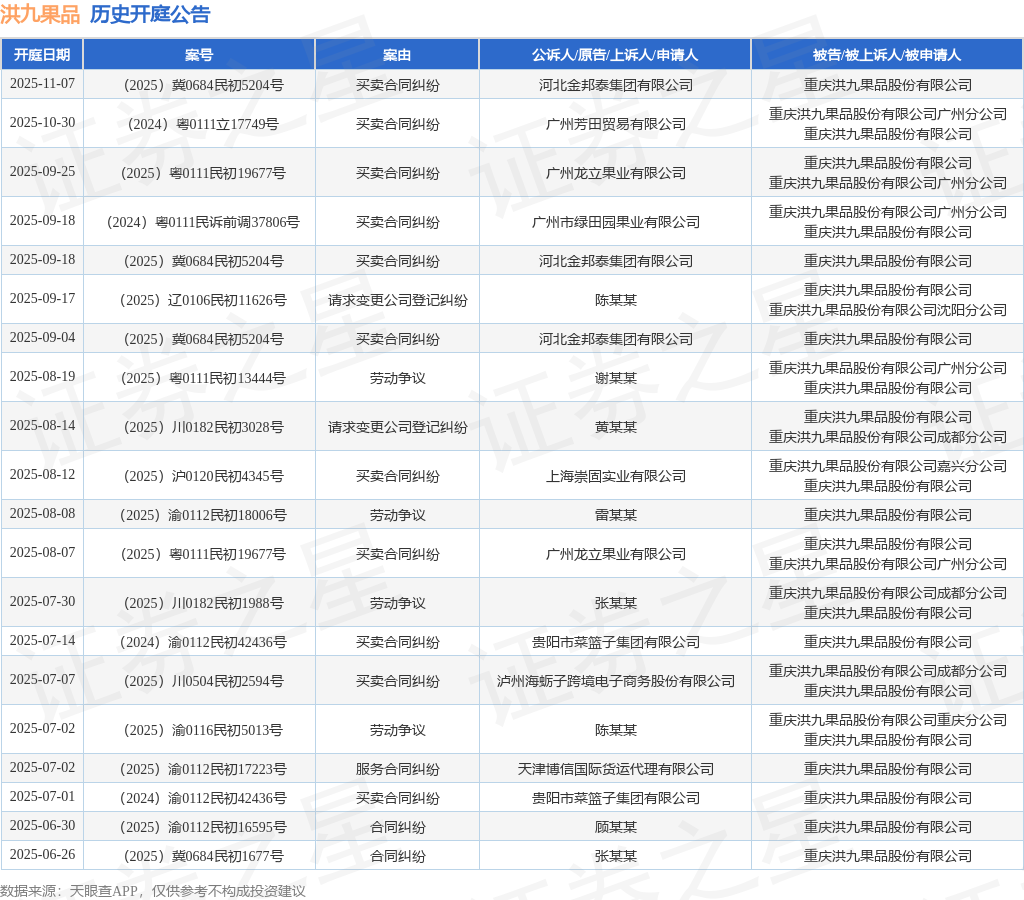Click plaintiff 顾某某
The image size is (1024, 900).
coord(615,828)
